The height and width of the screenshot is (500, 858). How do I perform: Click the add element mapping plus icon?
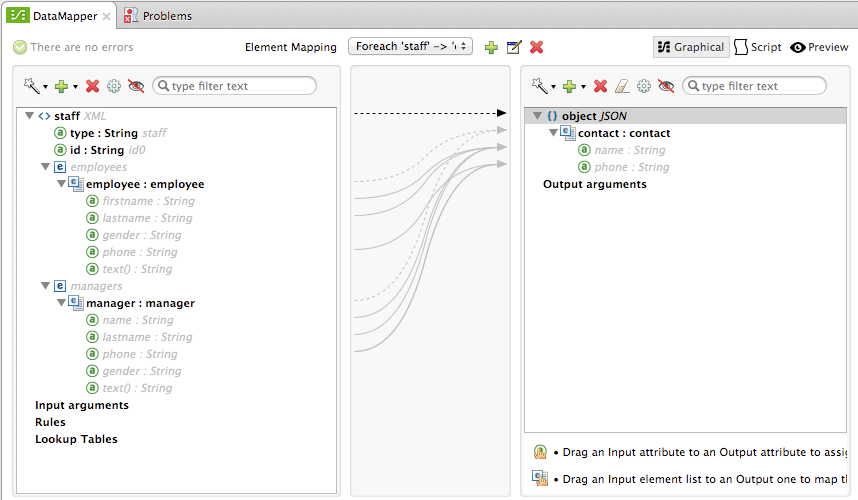pos(491,47)
